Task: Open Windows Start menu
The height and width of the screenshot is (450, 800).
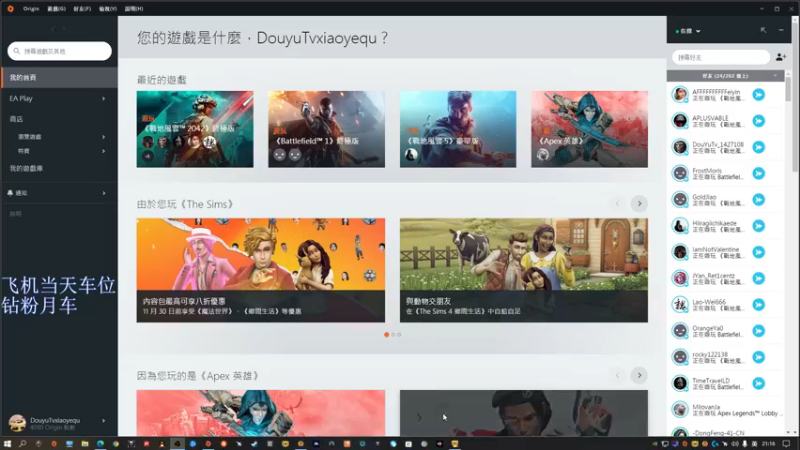Action: coord(7,444)
